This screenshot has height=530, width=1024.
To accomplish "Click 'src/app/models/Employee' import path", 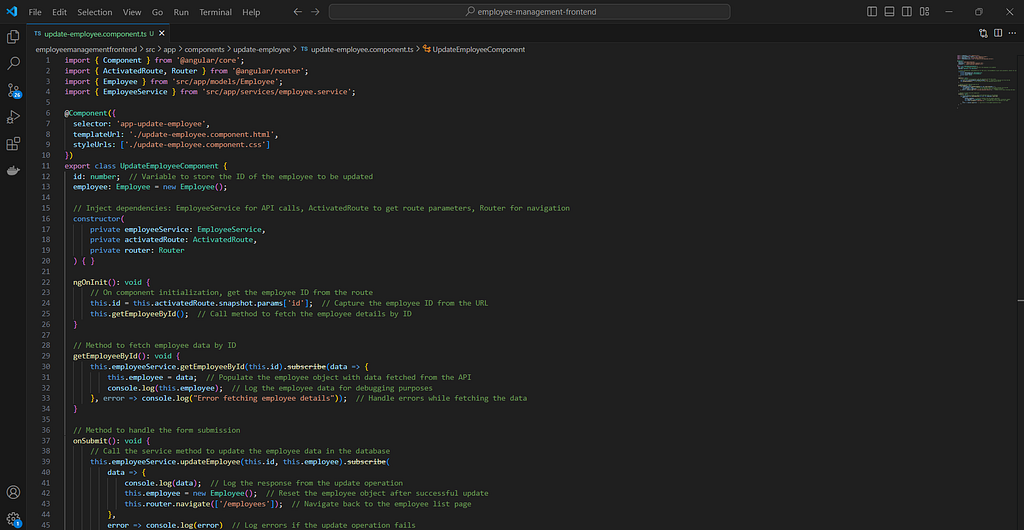I will click(227, 81).
